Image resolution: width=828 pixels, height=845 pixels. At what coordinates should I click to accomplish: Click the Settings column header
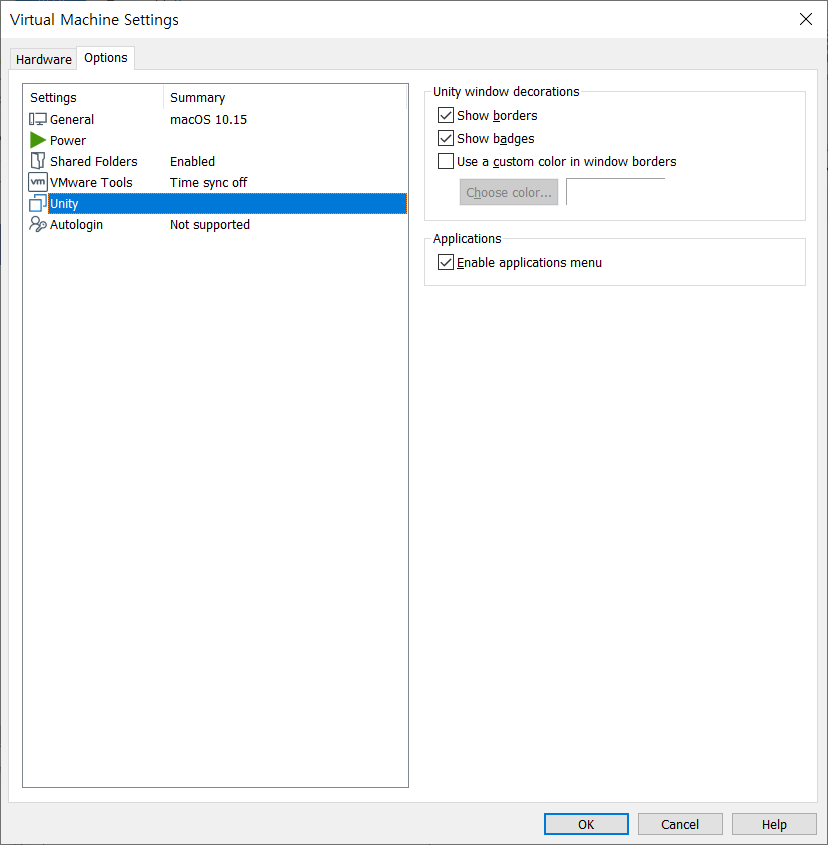click(94, 98)
